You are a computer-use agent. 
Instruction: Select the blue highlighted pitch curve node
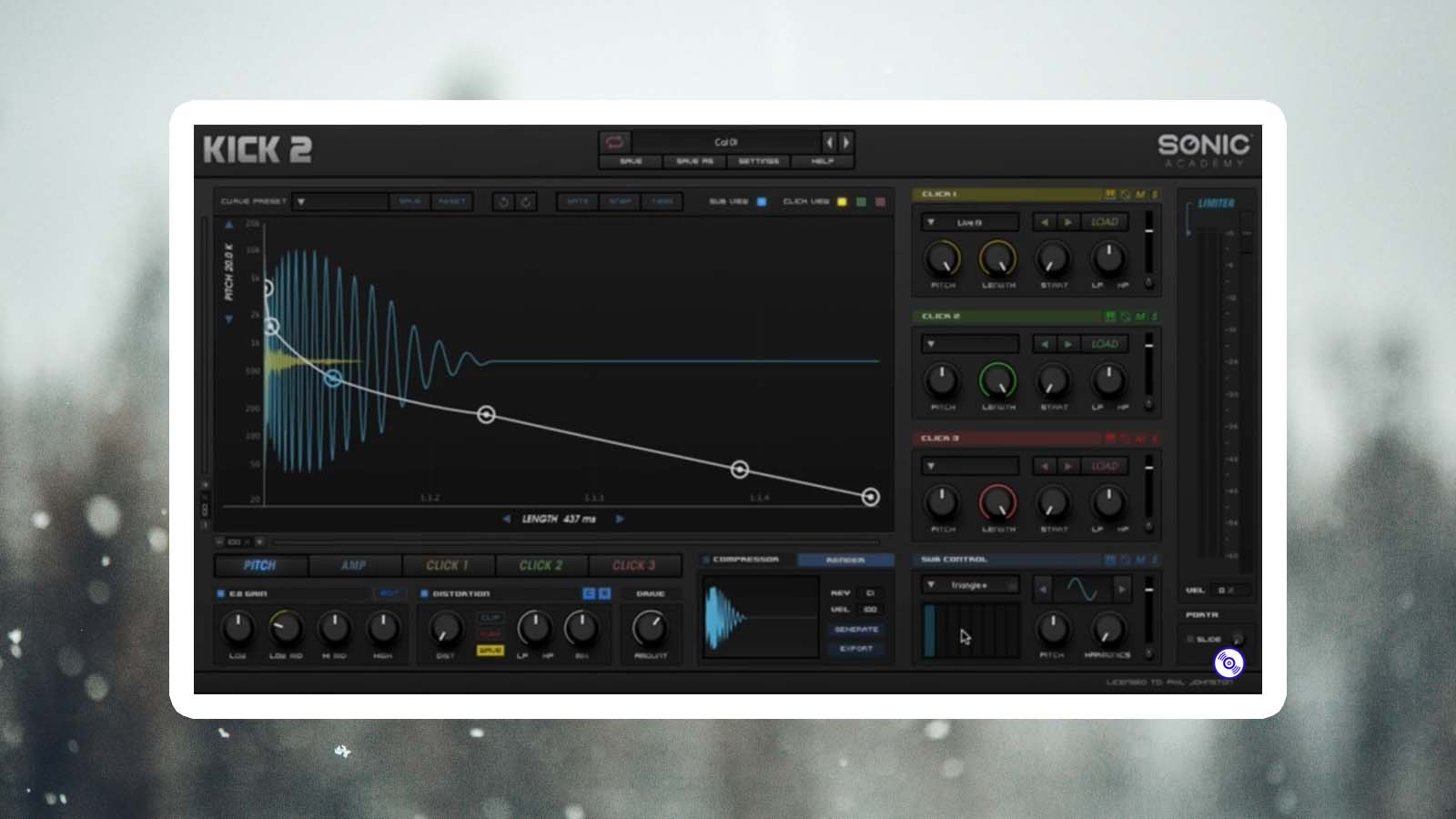point(333,378)
